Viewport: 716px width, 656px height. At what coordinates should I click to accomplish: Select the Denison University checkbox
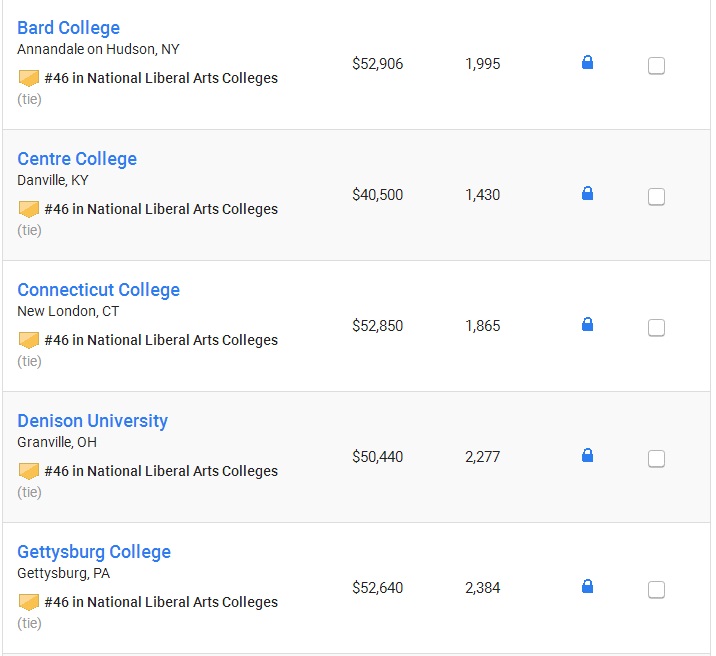656,459
